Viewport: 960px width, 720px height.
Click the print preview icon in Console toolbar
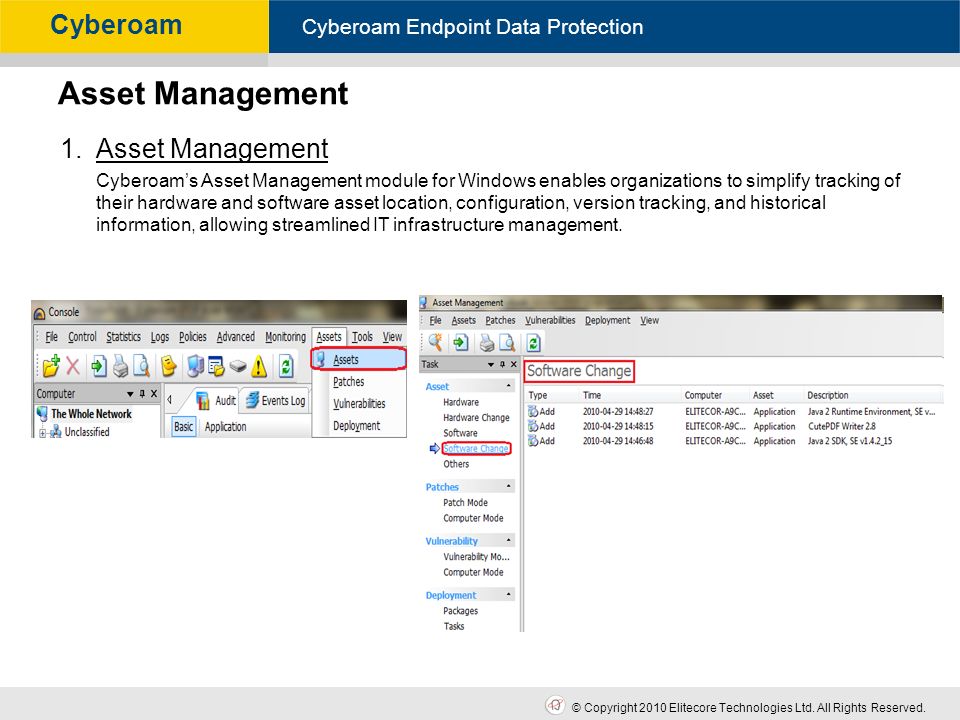click(x=141, y=366)
